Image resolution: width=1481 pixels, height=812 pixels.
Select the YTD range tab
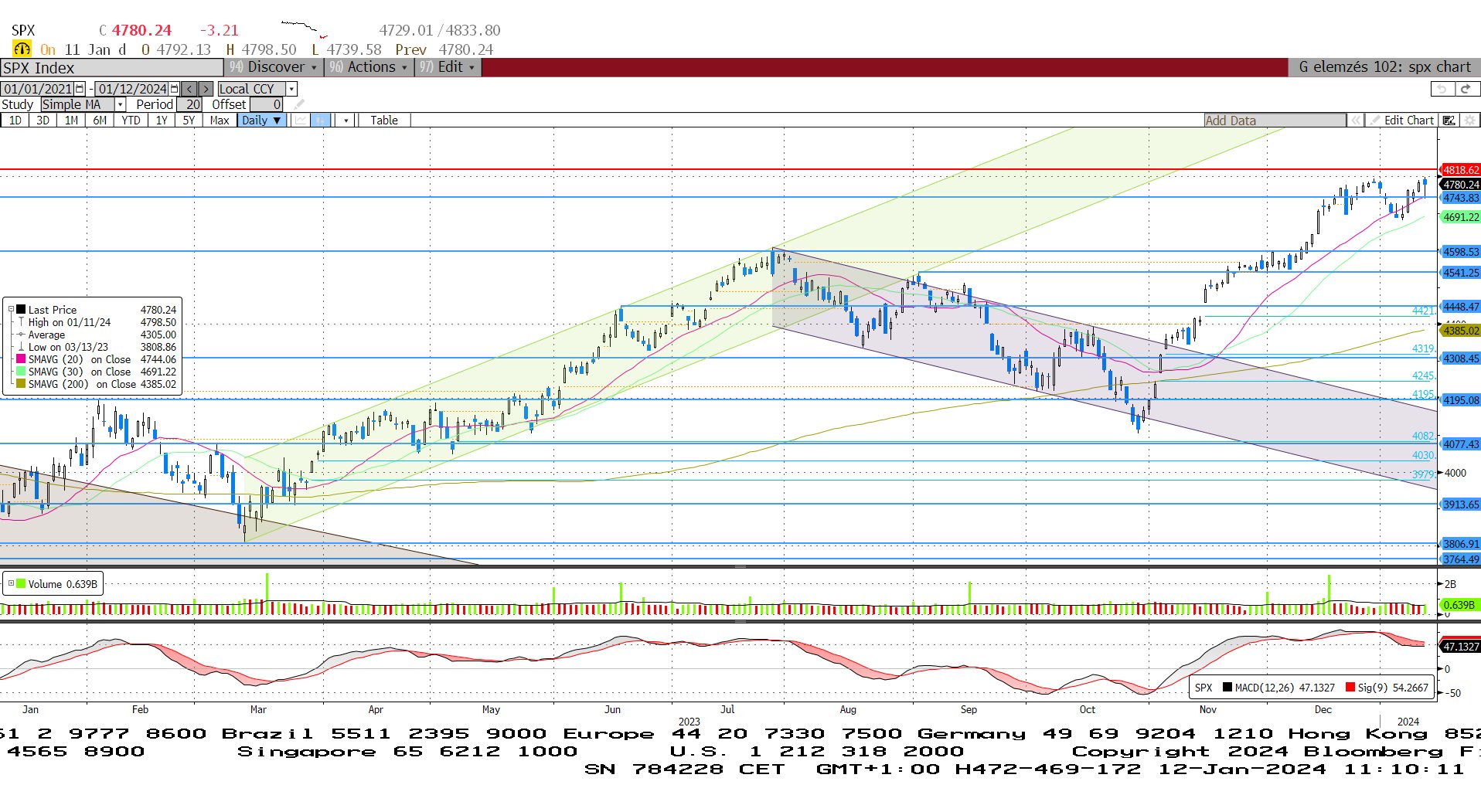[x=131, y=120]
